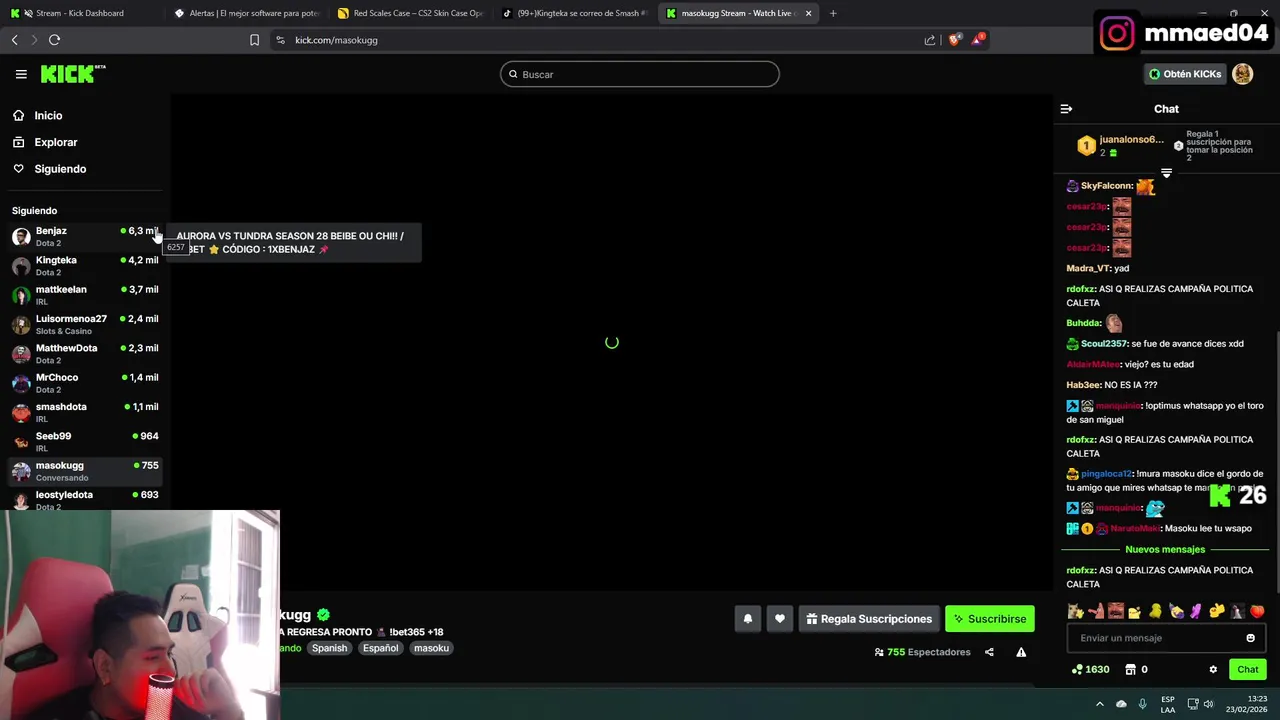Screen dimensions: 1280x720
Task: Select the Spanish tag
Action: point(329,648)
